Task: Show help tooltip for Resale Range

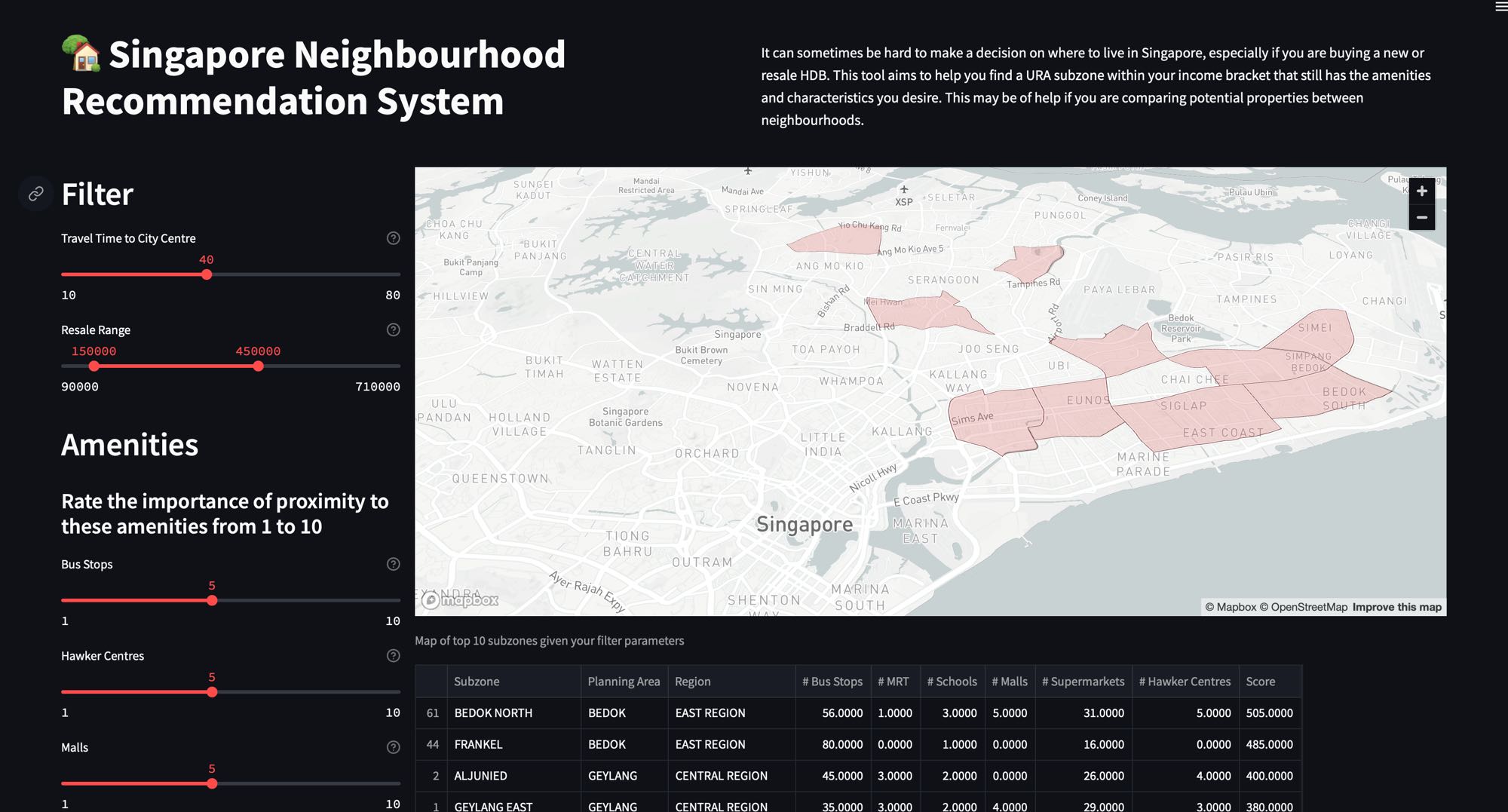Action: pyautogui.click(x=393, y=329)
